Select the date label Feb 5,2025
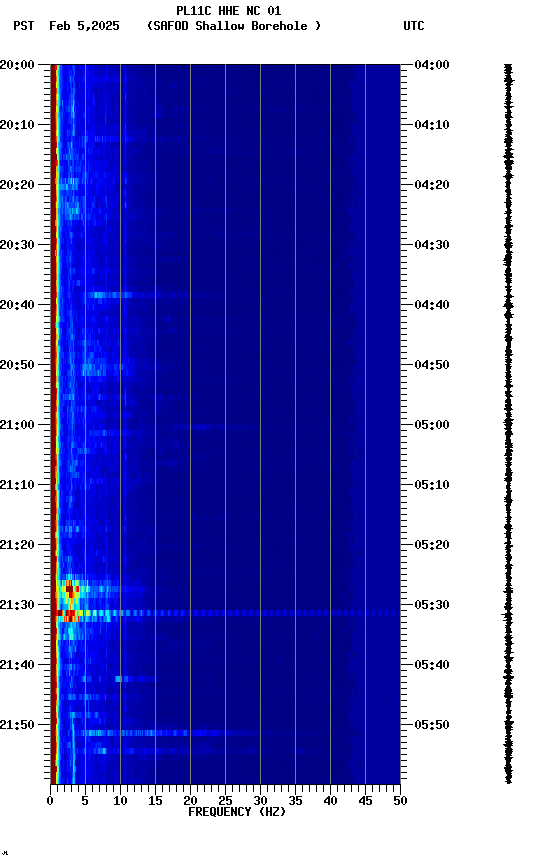 click(x=84, y=26)
